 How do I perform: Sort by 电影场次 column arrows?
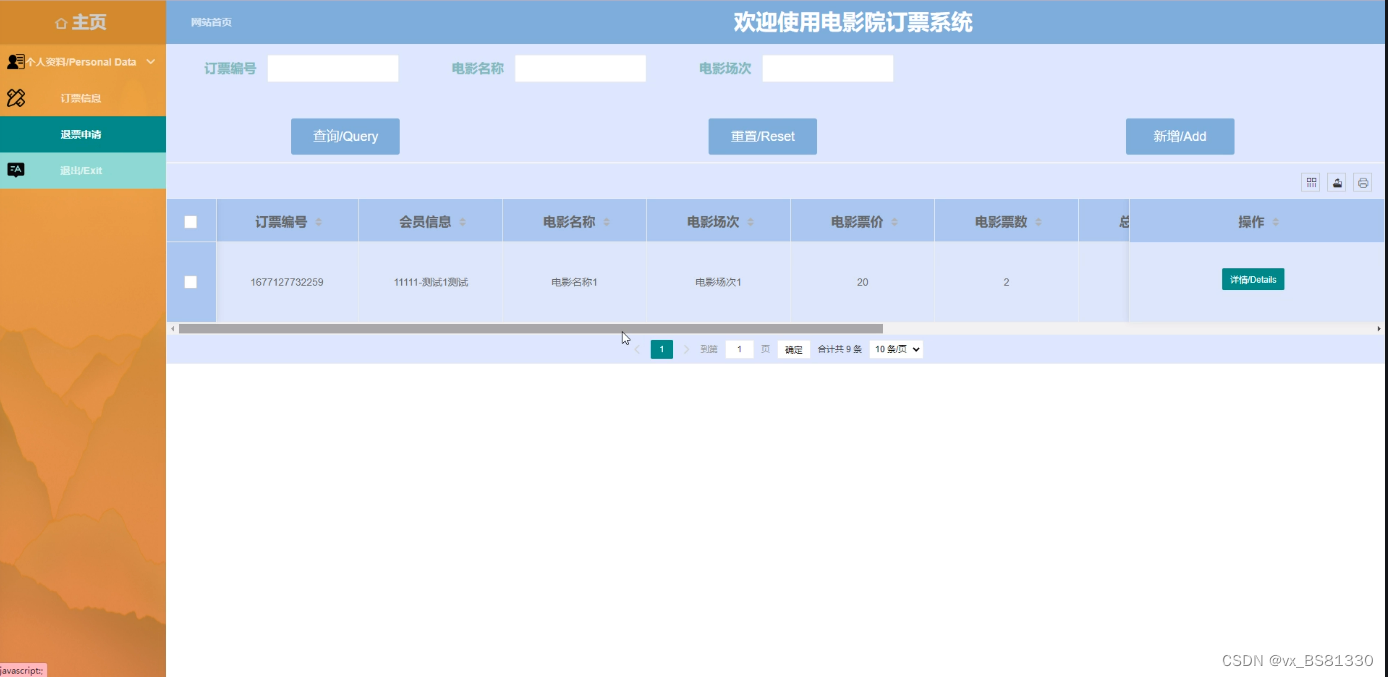[x=750, y=222]
